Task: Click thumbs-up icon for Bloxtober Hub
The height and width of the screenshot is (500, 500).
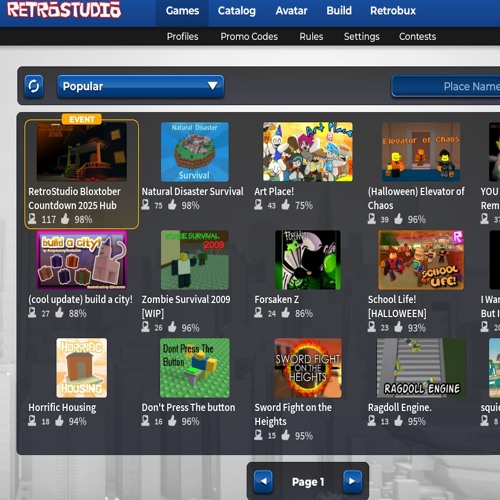Action: pos(65,219)
